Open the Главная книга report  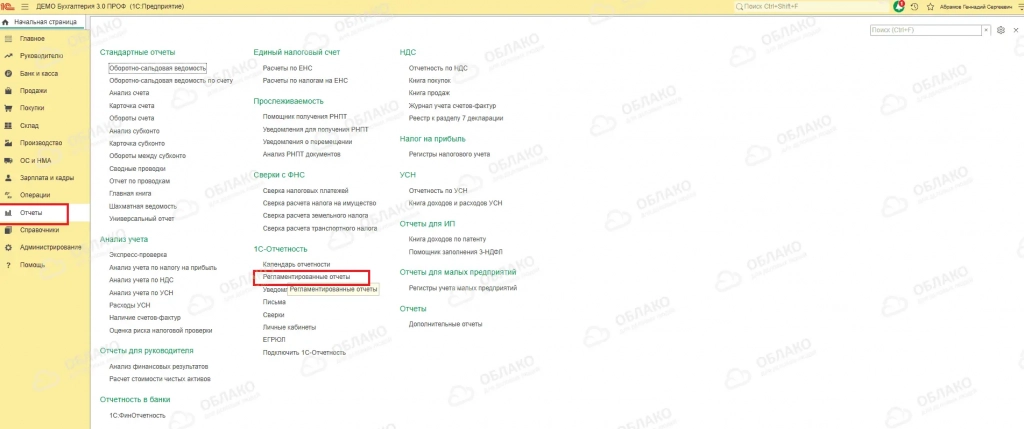[x=131, y=193]
